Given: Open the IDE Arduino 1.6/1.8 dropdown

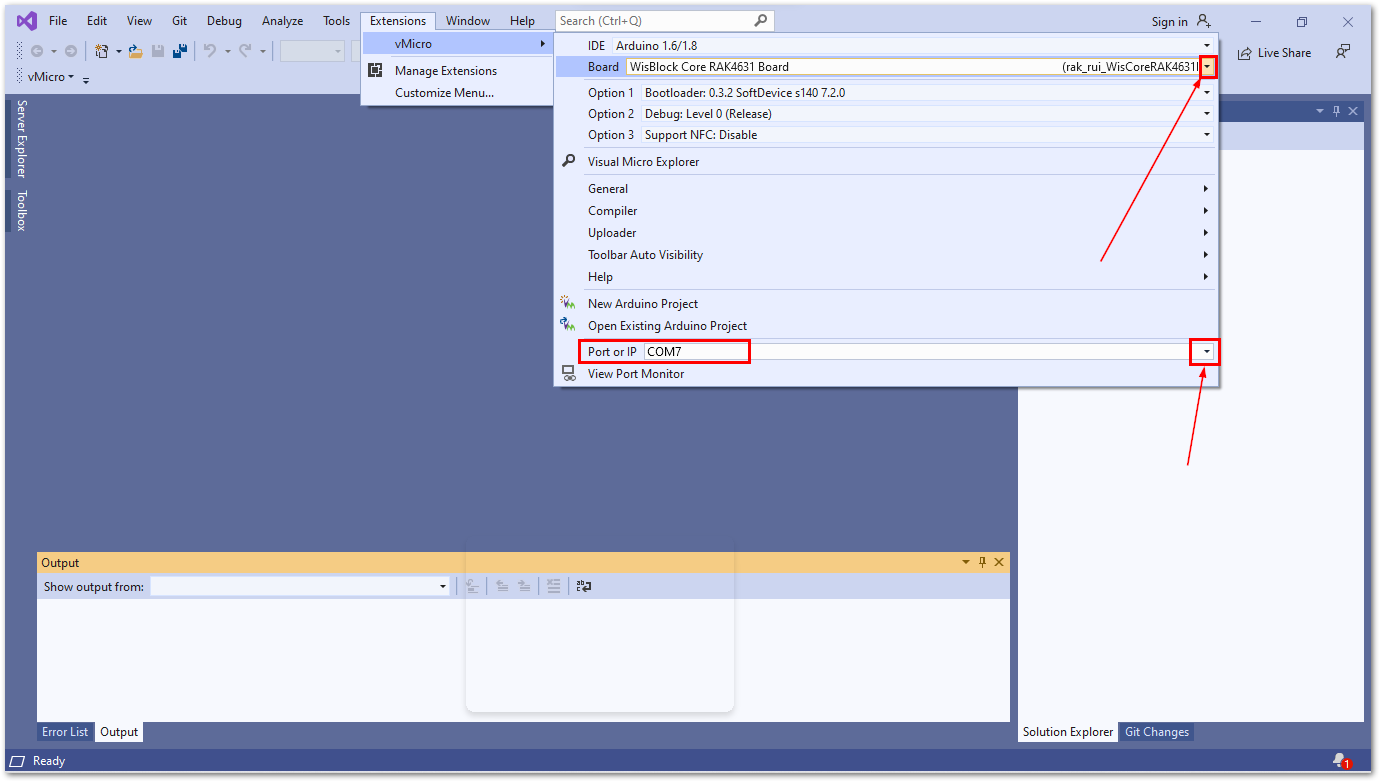Looking at the screenshot, I should pyautogui.click(x=1207, y=46).
